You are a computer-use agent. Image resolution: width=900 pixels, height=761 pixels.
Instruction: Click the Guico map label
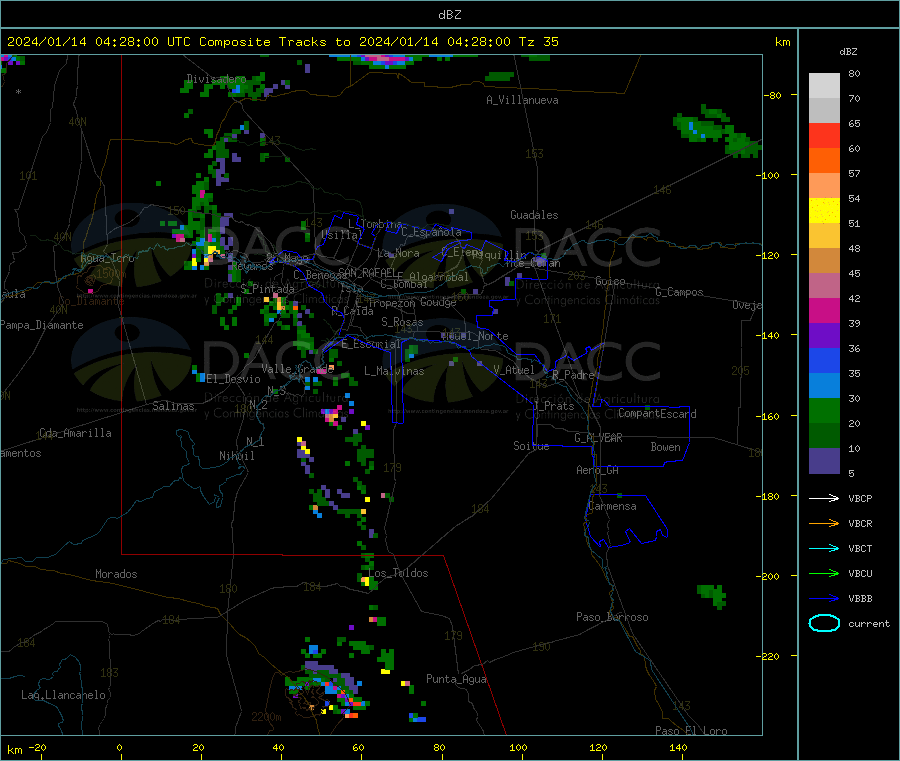[x=610, y=281]
